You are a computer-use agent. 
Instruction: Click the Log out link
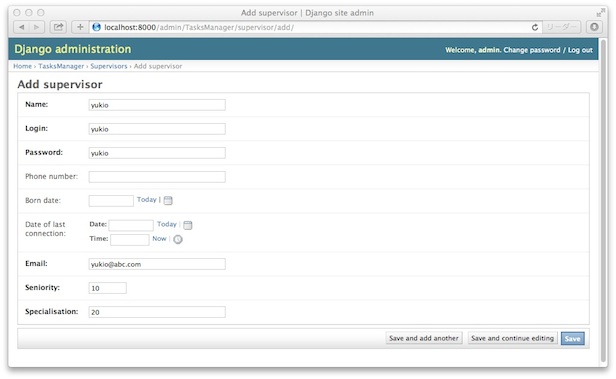click(580, 50)
